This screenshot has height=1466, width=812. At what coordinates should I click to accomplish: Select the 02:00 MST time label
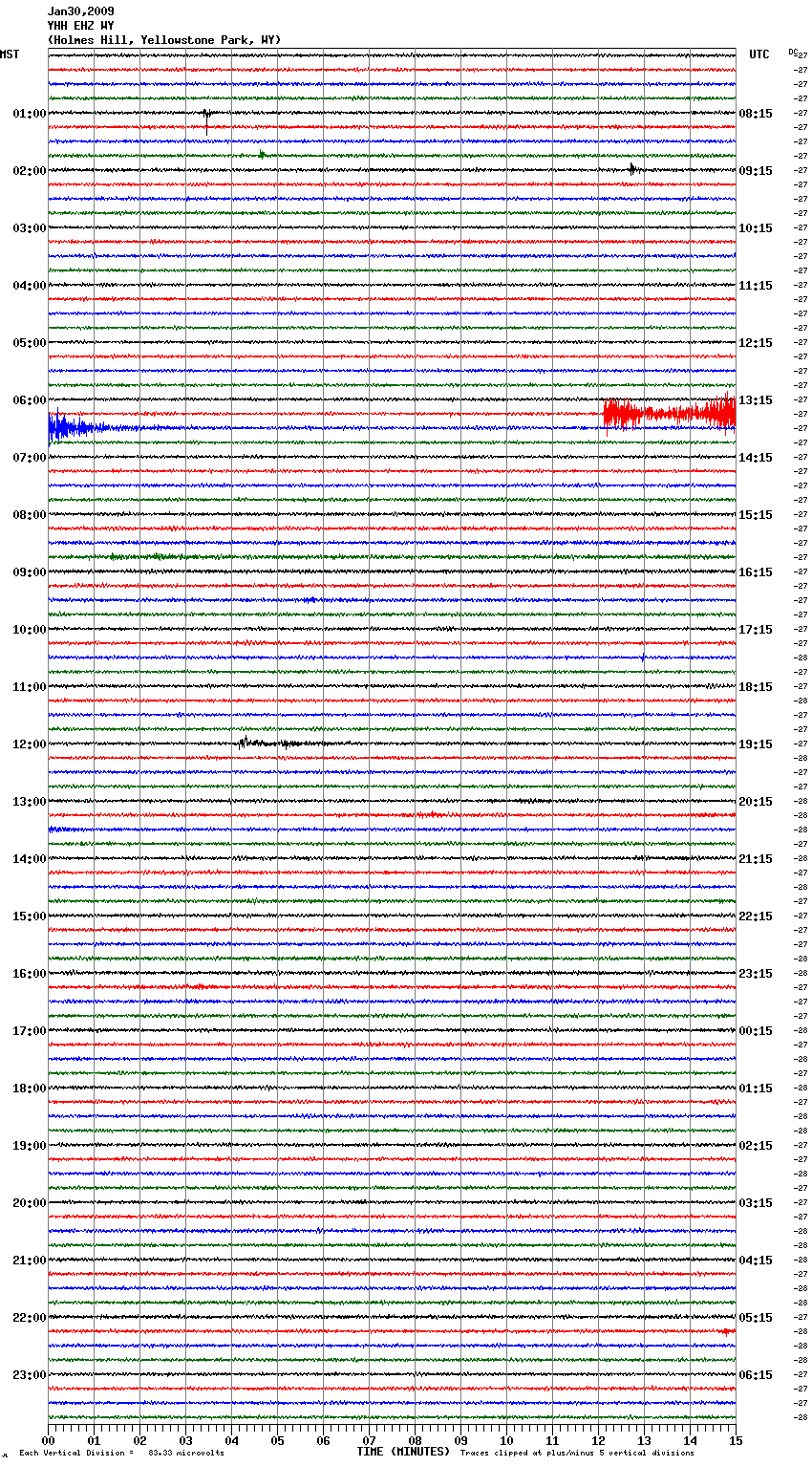pyautogui.click(x=30, y=171)
